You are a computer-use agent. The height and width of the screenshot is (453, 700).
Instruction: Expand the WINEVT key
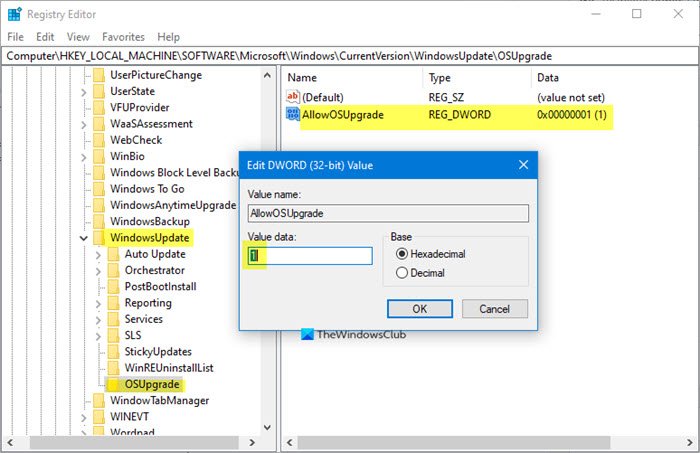(x=84, y=418)
